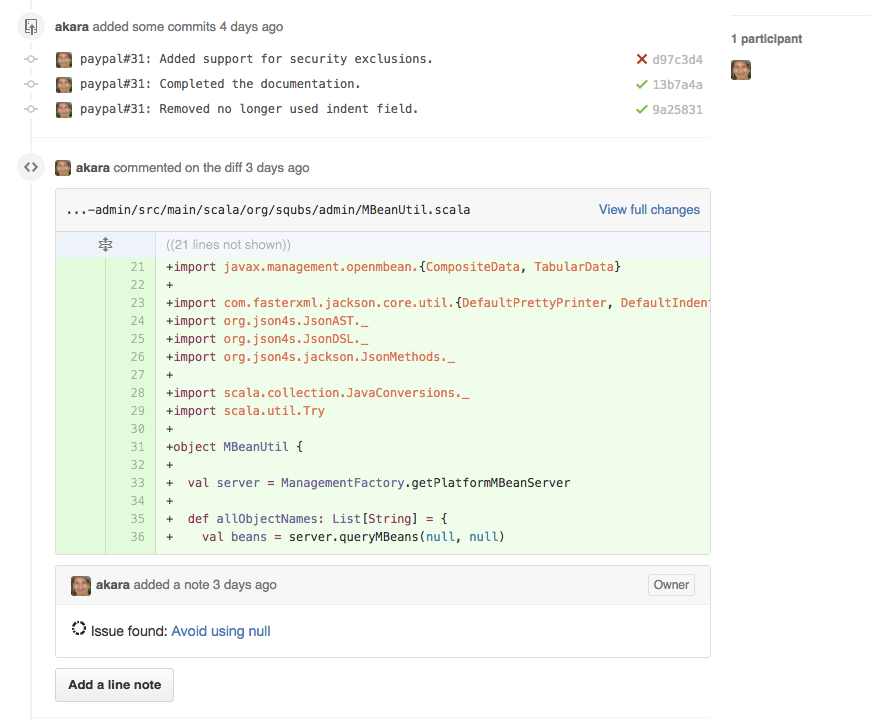Follow the "Avoid using null" link
This screenshot has width=893, height=720.
(221, 631)
